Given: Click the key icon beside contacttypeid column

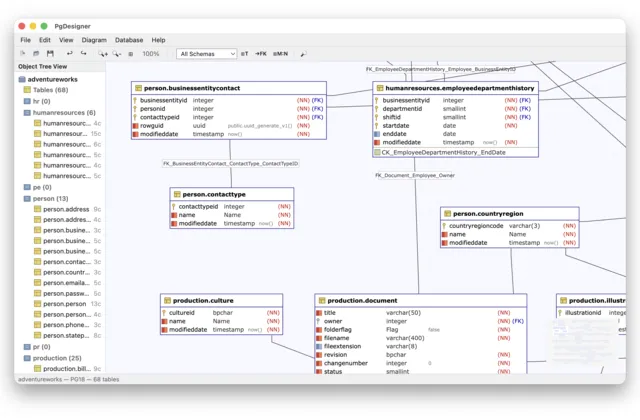Looking at the screenshot, I should pos(173,207).
